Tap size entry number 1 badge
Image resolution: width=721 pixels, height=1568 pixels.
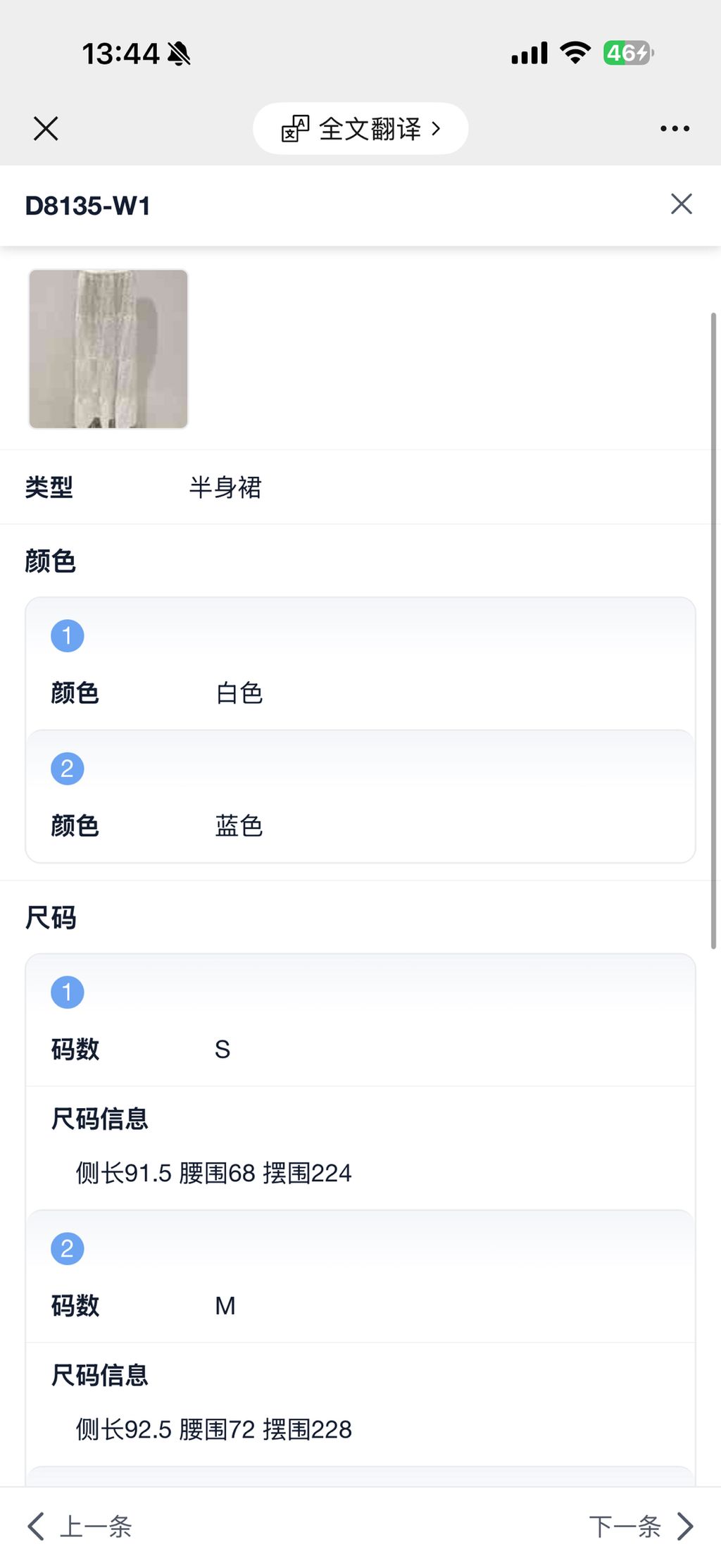tap(68, 993)
